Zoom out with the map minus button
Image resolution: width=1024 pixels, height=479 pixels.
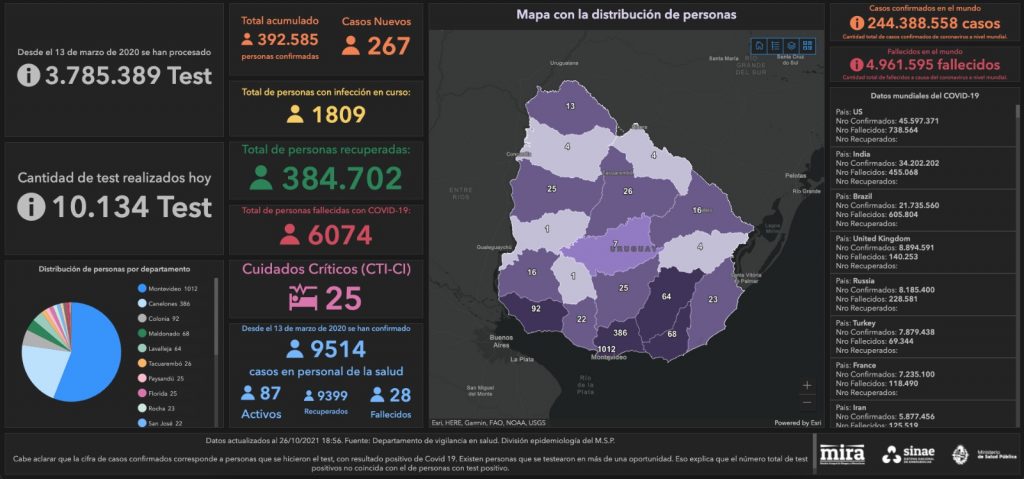coord(807,402)
